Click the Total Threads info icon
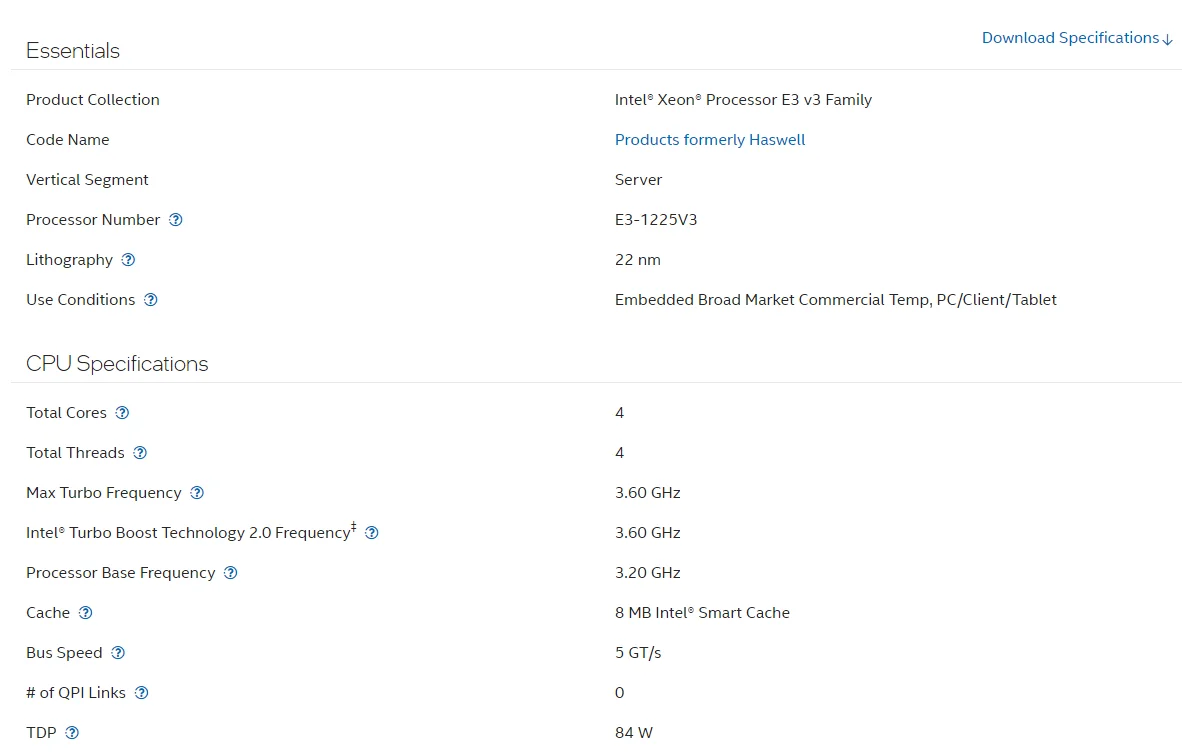1182x753 pixels. click(140, 453)
